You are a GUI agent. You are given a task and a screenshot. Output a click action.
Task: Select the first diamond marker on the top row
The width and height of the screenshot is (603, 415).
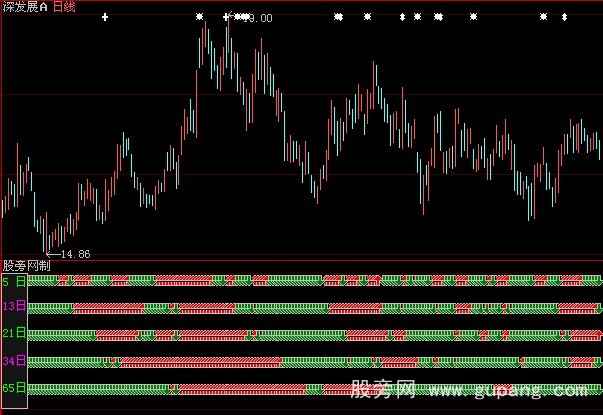click(x=403, y=17)
